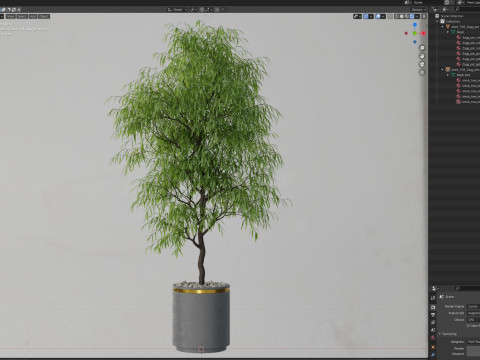Open the gizmo settings dropdown
The width and height of the screenshot is (480, 360).
(x=371, y=16)
